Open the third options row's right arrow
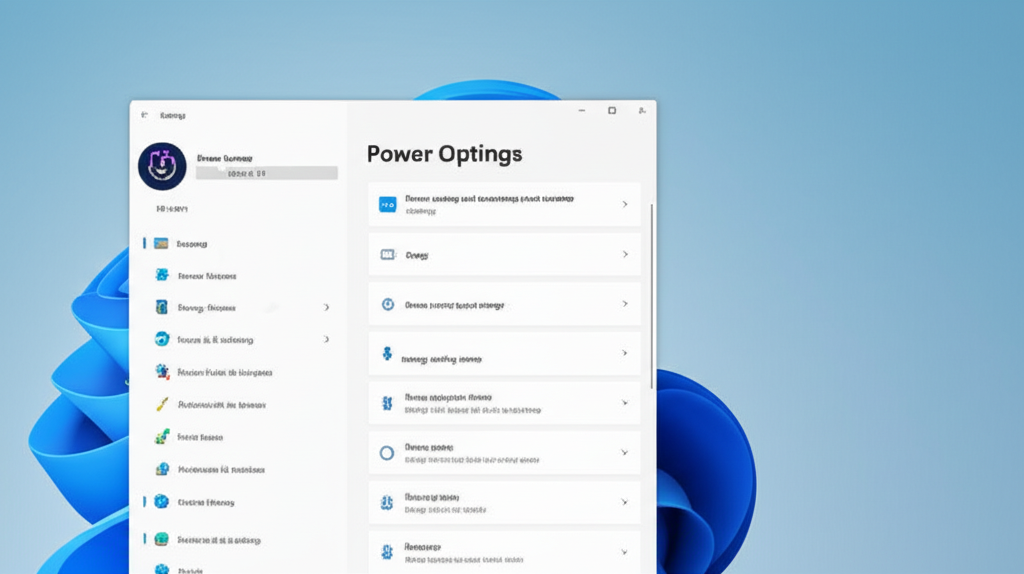1024x574 pixels. click(x=625, y=304)
